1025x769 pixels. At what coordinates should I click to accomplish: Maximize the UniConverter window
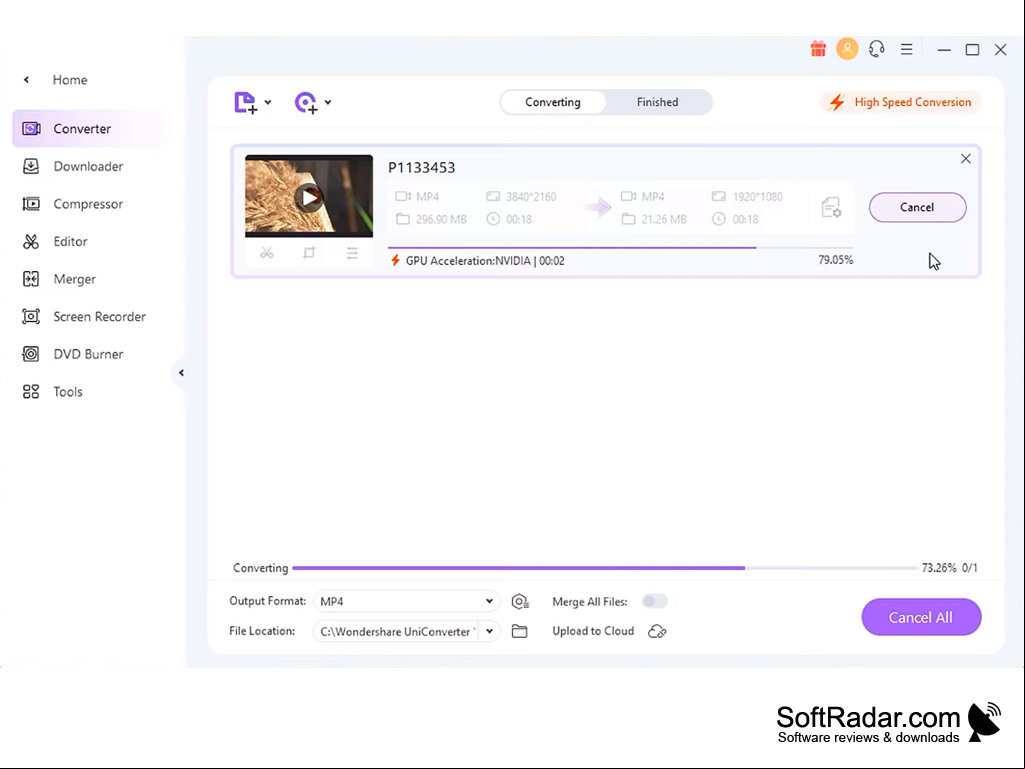pos(973,50)
